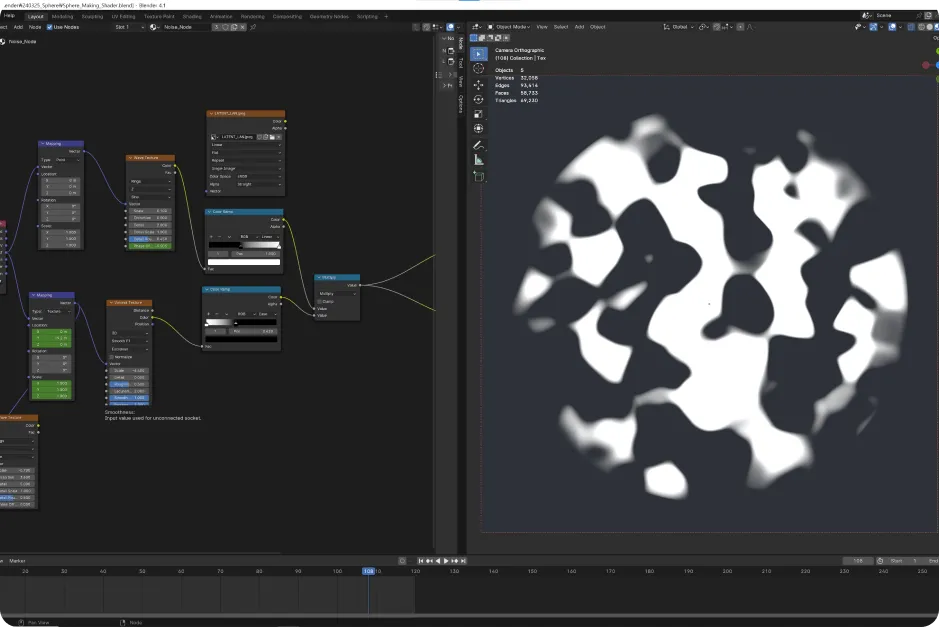Switch to the Scripting workspace tab
Viewport: 939px width, 627px height.
367,17
